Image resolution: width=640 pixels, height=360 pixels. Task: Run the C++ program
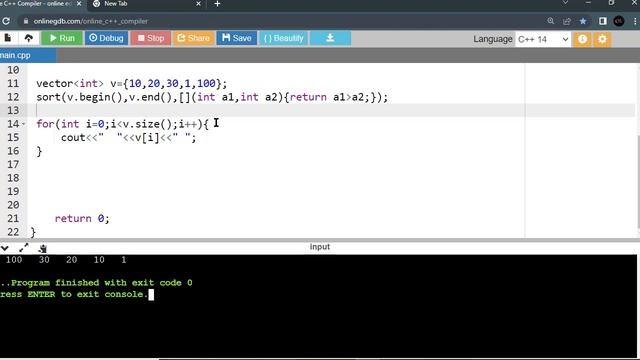click(x=62, y=38)
